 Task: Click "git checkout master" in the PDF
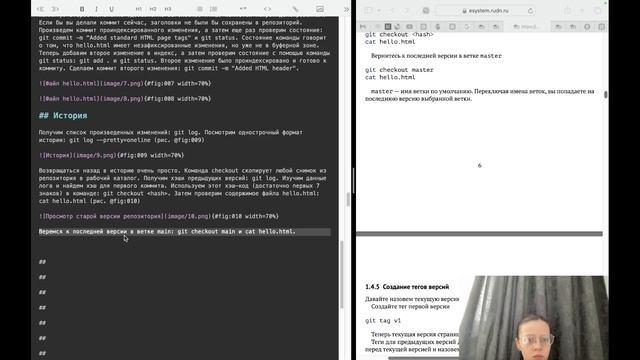click(399, 70)
